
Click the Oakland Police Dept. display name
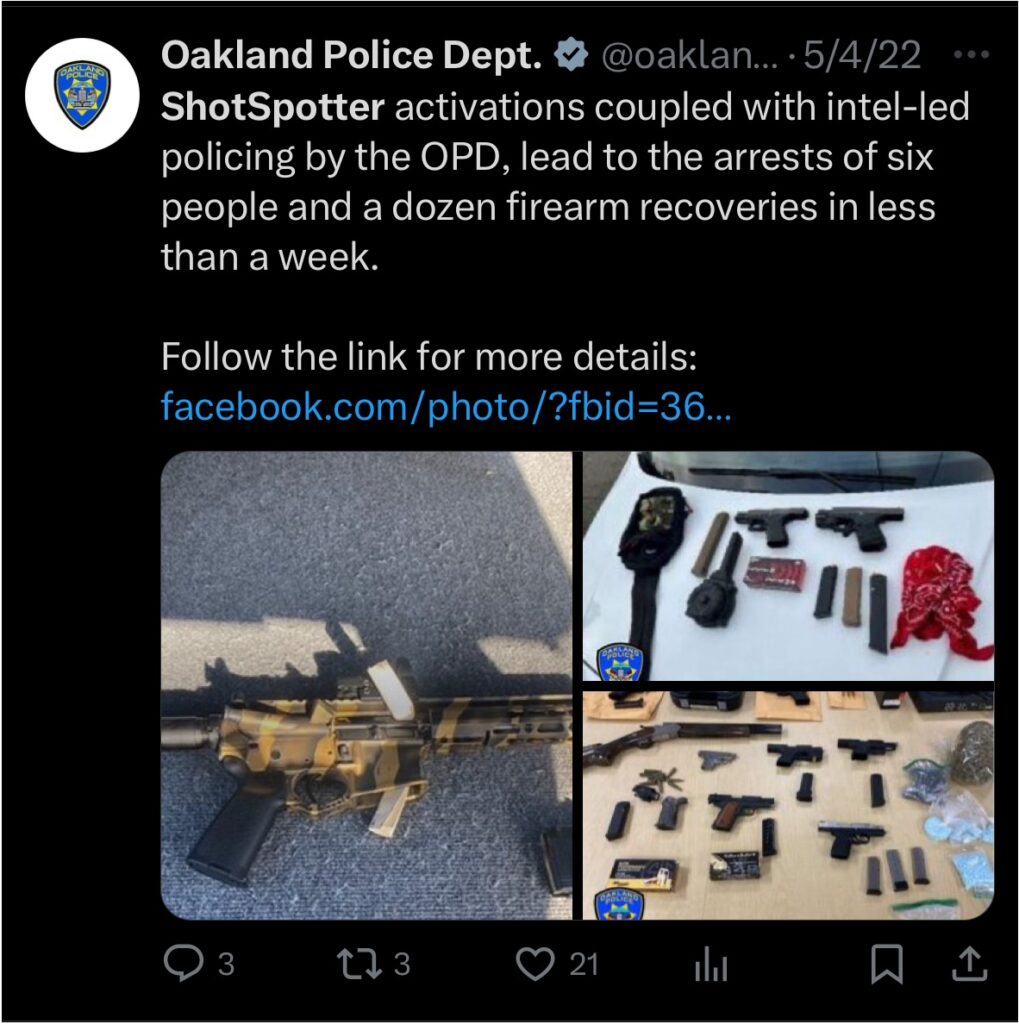tap(351, 55)
